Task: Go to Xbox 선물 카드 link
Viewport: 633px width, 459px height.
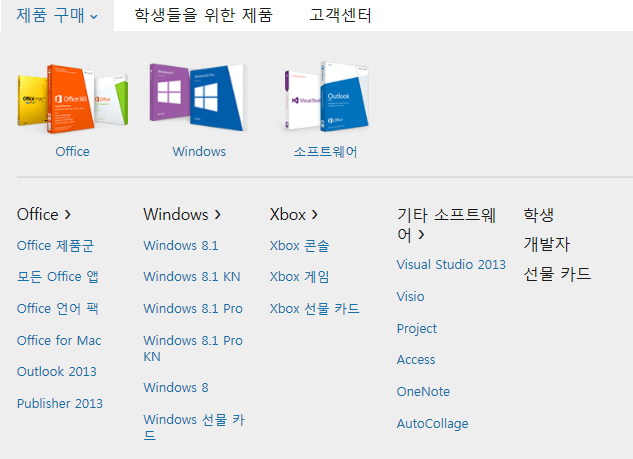Action: pos(314,308)
